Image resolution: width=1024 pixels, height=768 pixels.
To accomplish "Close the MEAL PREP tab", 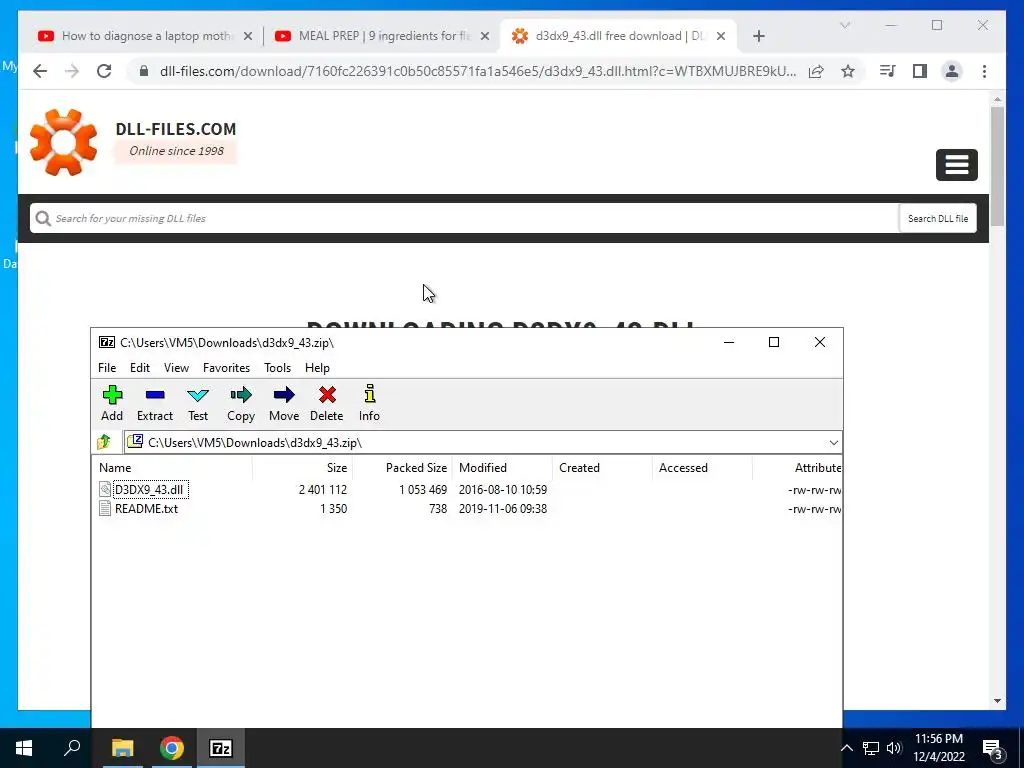I will click(485, 36).
